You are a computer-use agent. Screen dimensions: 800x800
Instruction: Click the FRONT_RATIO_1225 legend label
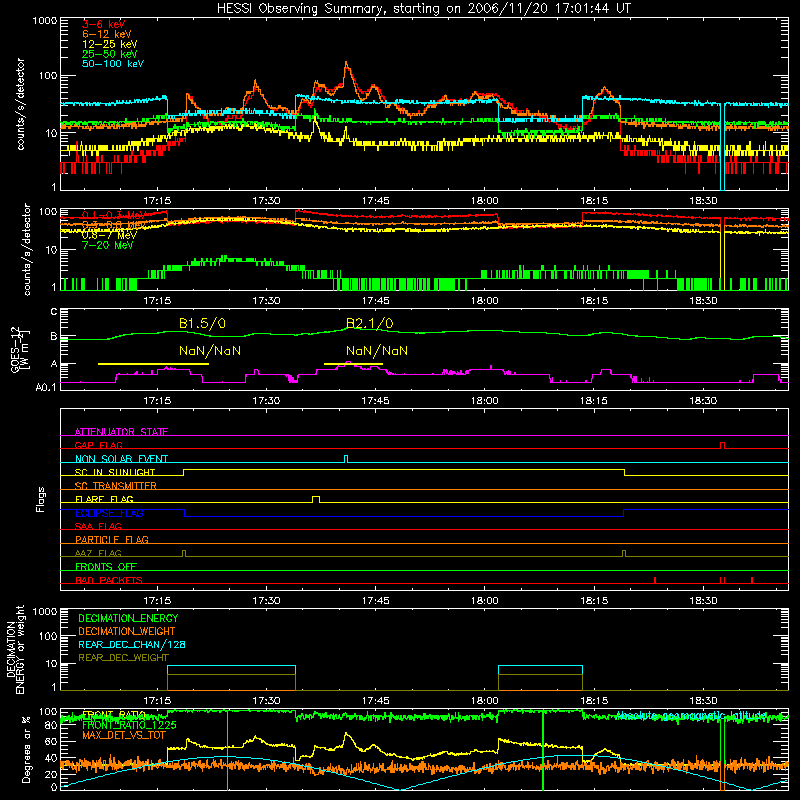(x=129, y=725)
